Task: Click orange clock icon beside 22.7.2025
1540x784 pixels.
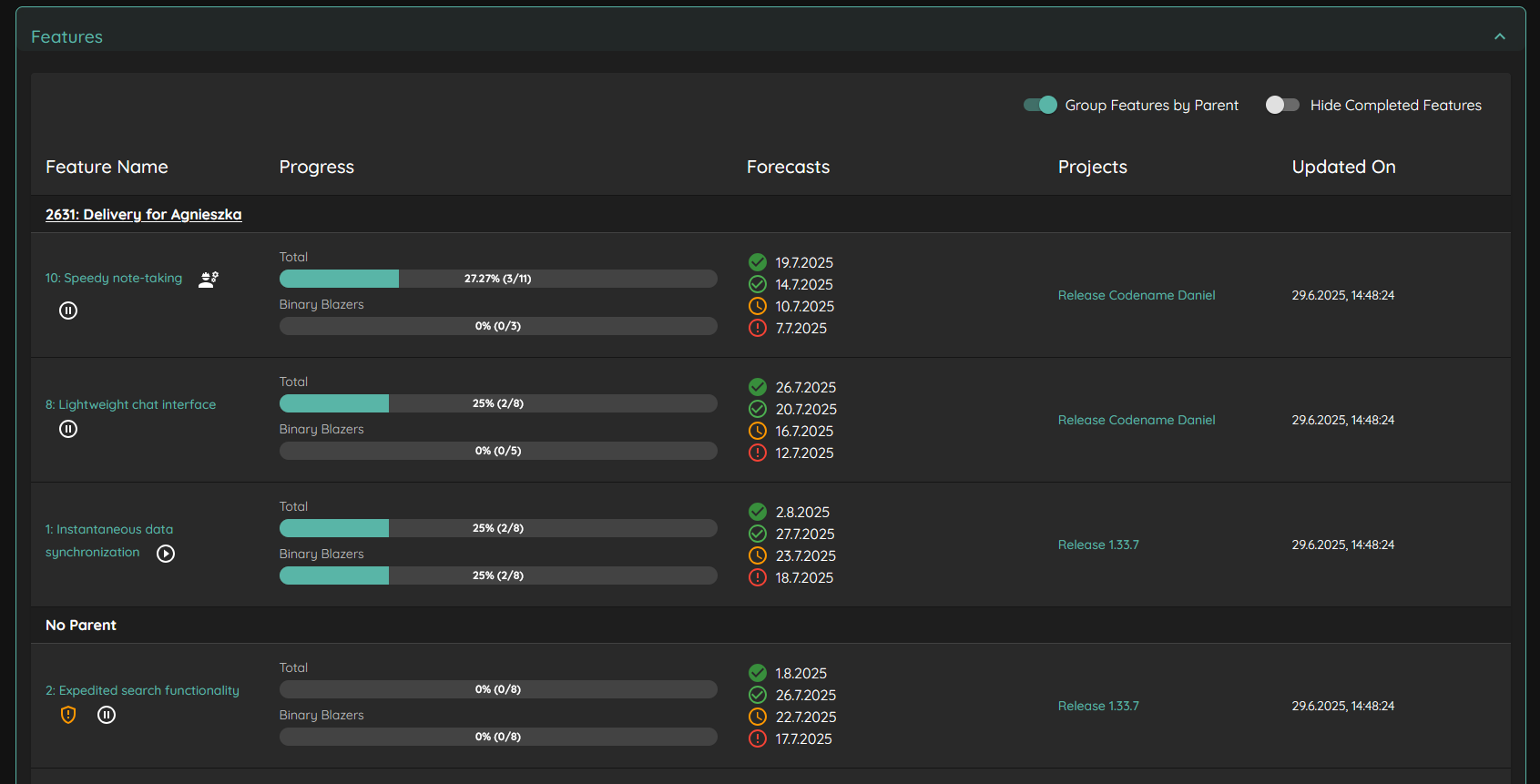Action: tap(758, 717)
